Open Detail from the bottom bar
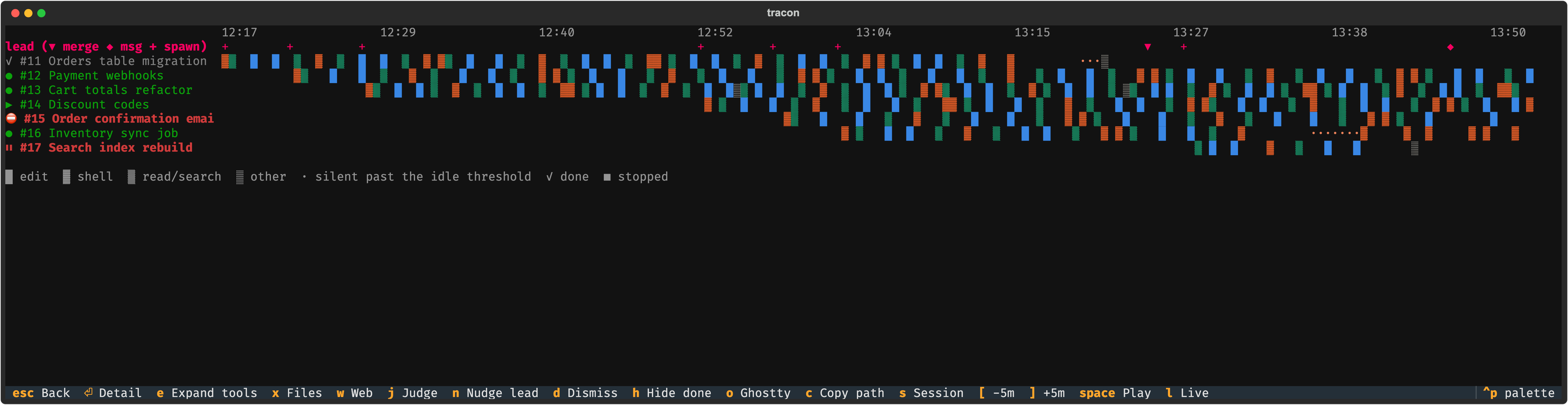Image resolution: width=1568 pixels, height=405 pixels. pos(113,393)
